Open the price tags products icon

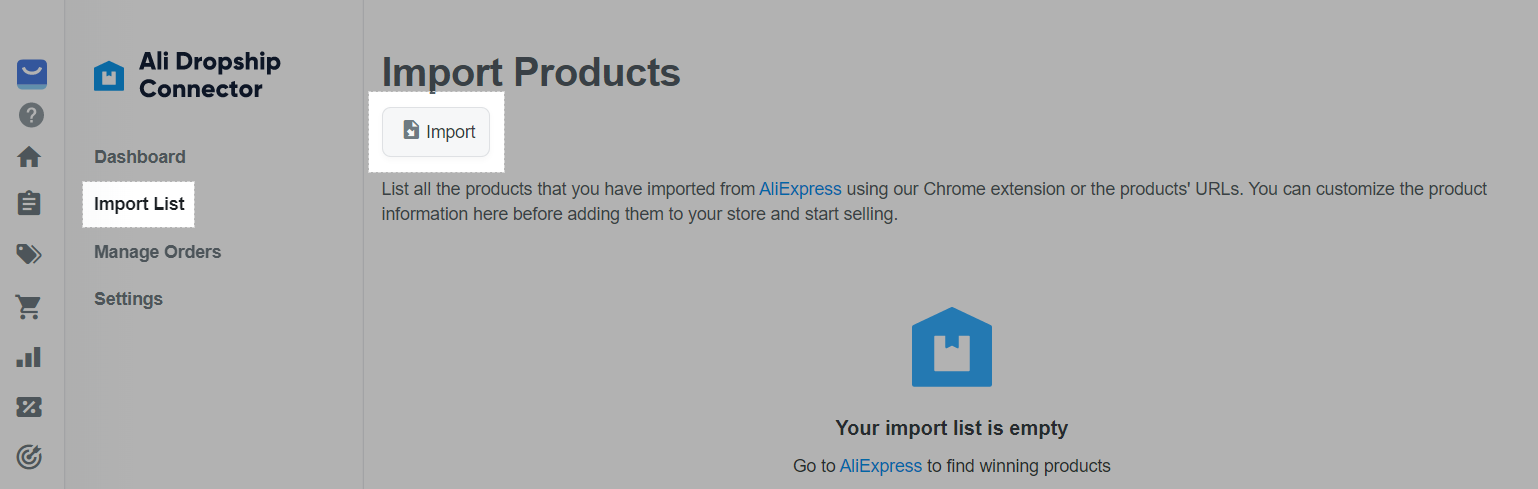tap(30, 254)
